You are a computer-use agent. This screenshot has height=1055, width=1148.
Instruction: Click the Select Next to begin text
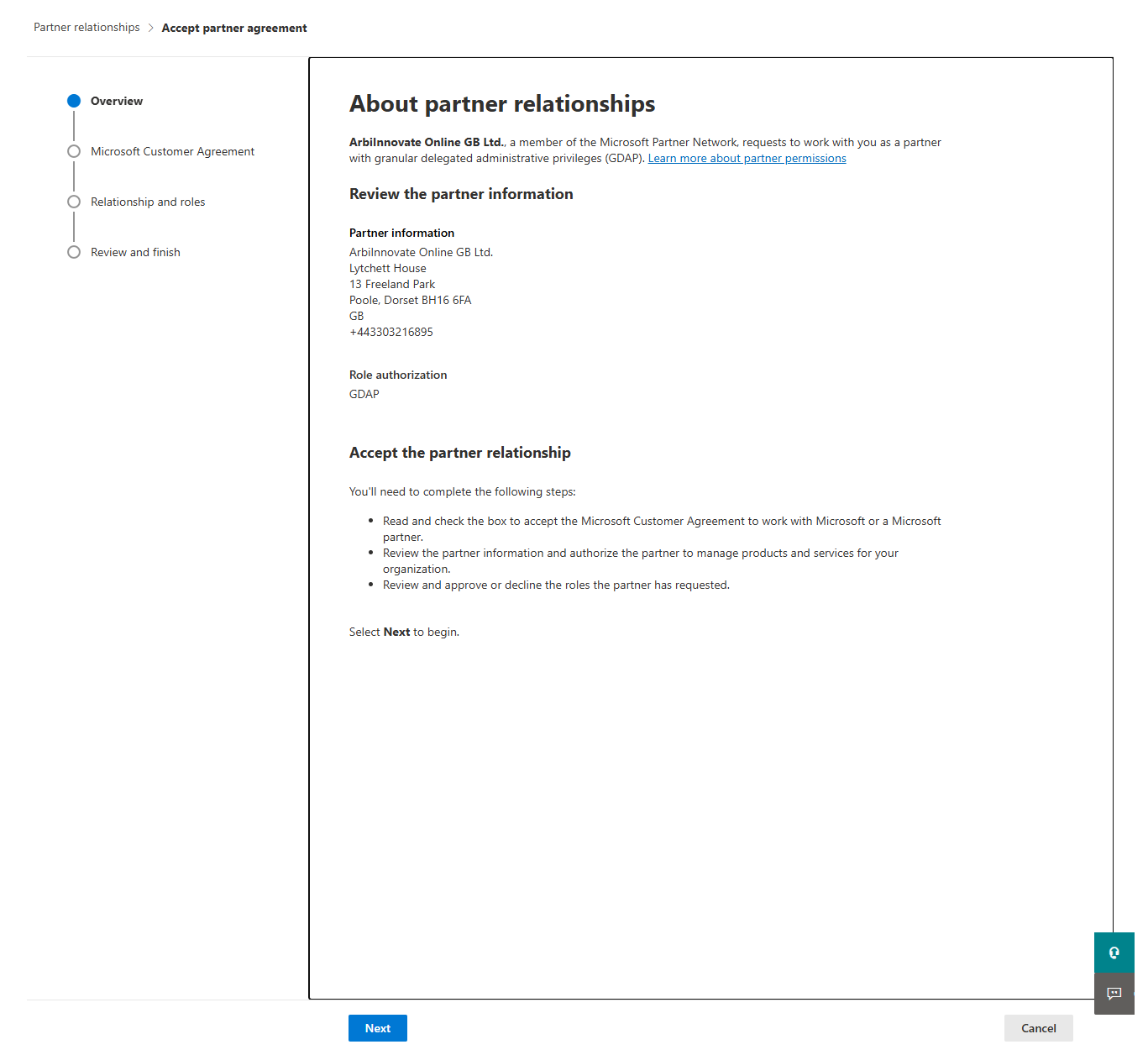point(404,632)
